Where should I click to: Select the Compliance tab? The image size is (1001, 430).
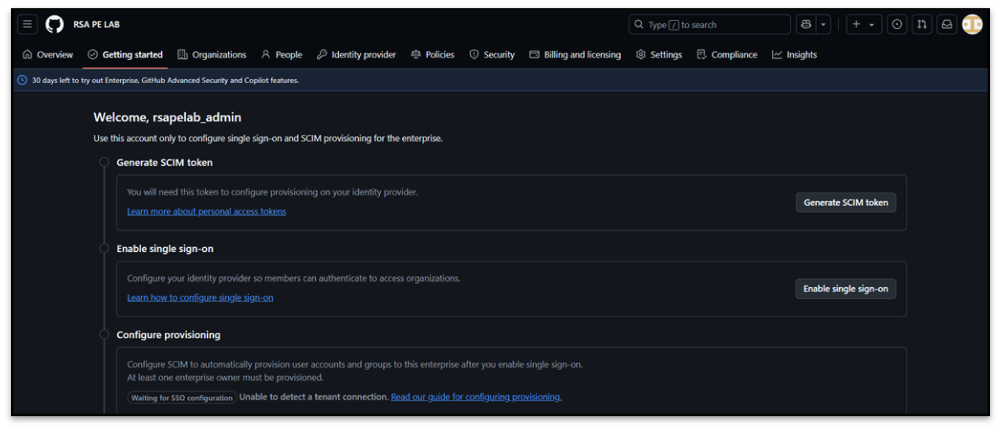coord(727,55)
